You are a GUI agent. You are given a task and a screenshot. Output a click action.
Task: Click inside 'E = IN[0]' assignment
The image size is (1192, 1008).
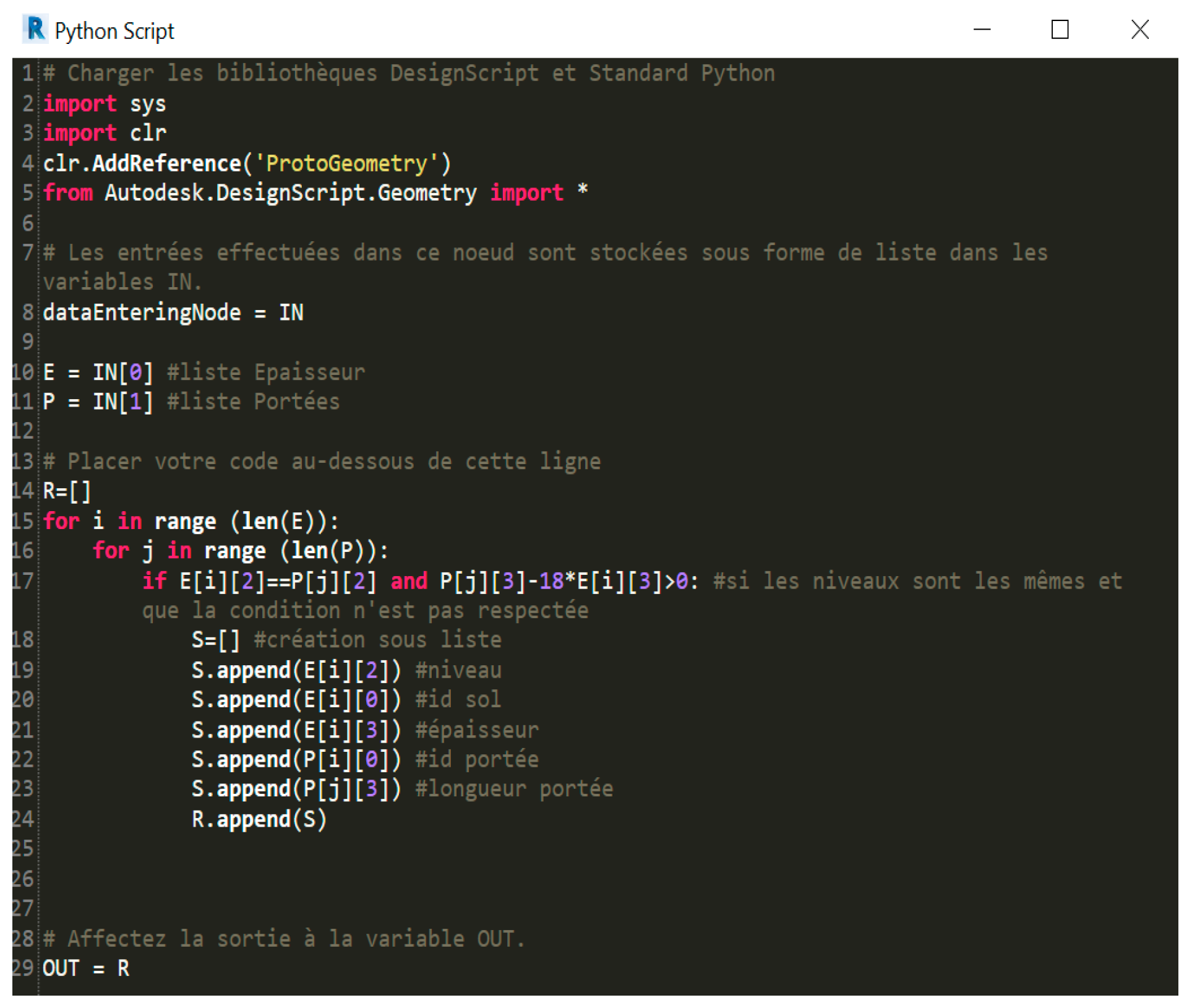97,372
